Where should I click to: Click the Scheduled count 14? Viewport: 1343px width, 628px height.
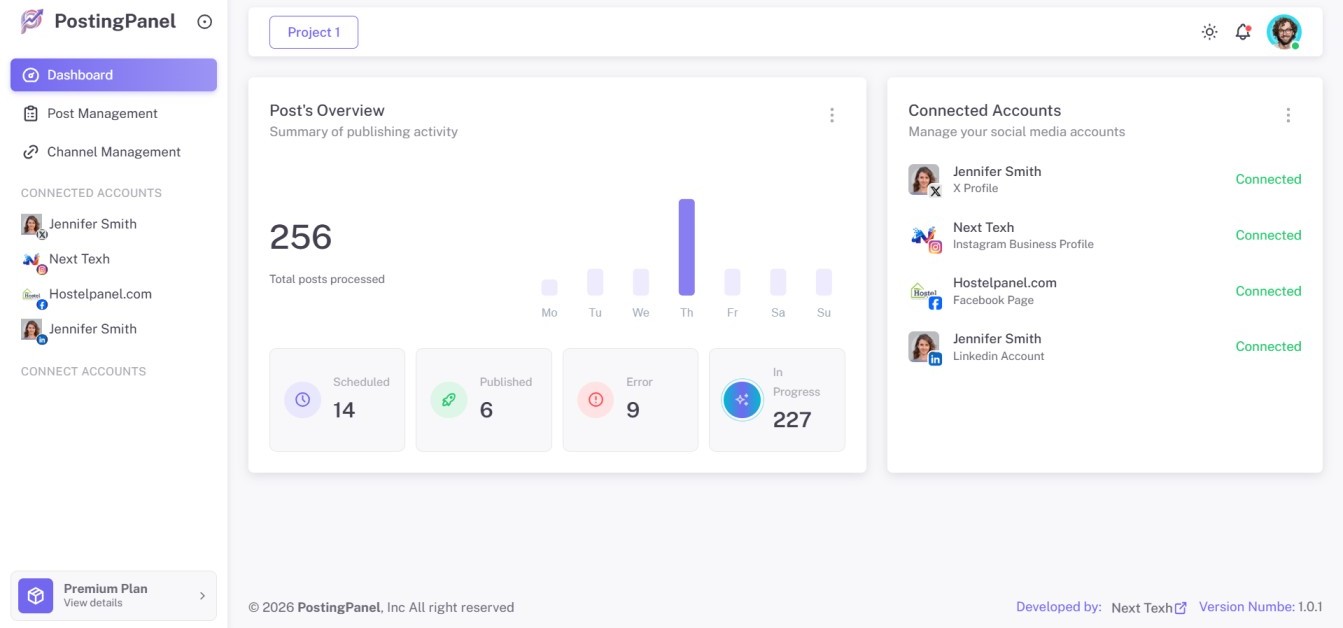pyautogui.click(x=344, y=410)
